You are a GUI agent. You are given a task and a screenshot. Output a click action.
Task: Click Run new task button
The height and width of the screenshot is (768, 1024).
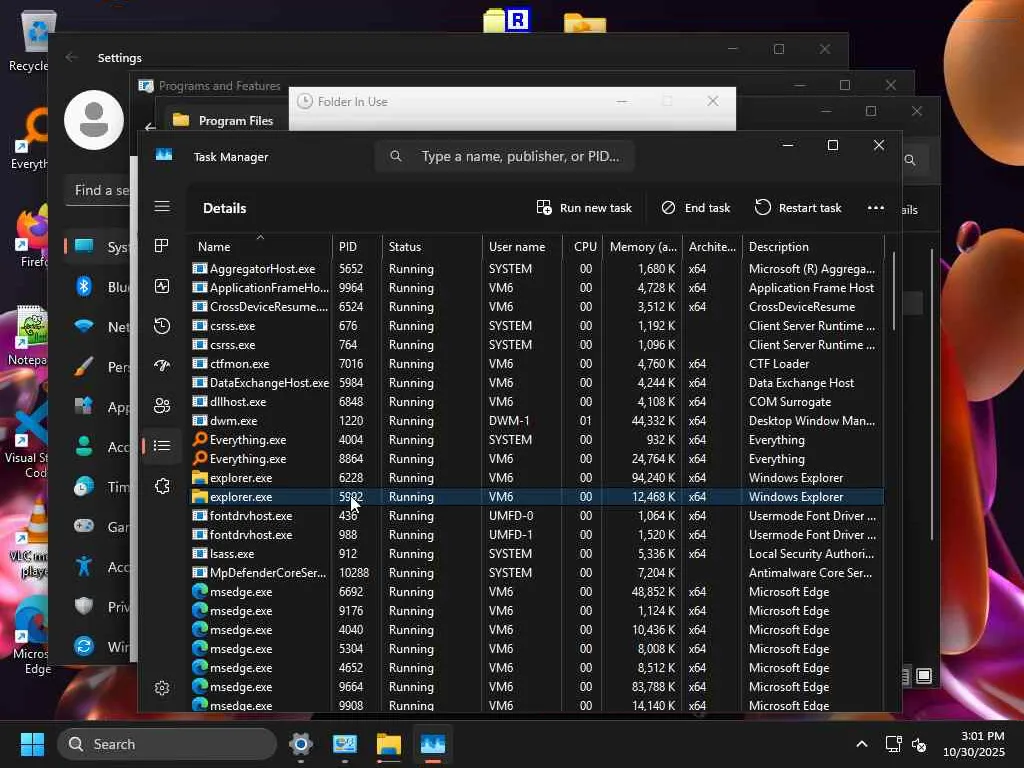585,208
